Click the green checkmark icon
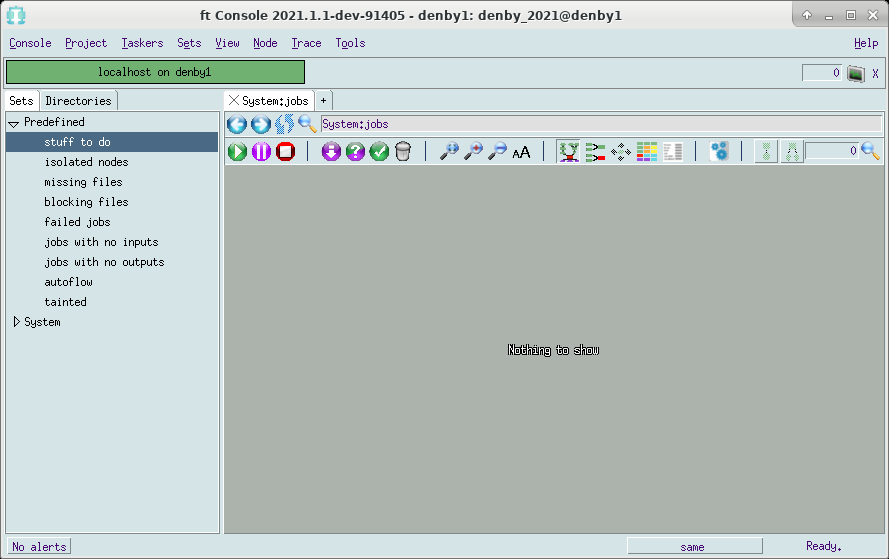 coord(379,152)
